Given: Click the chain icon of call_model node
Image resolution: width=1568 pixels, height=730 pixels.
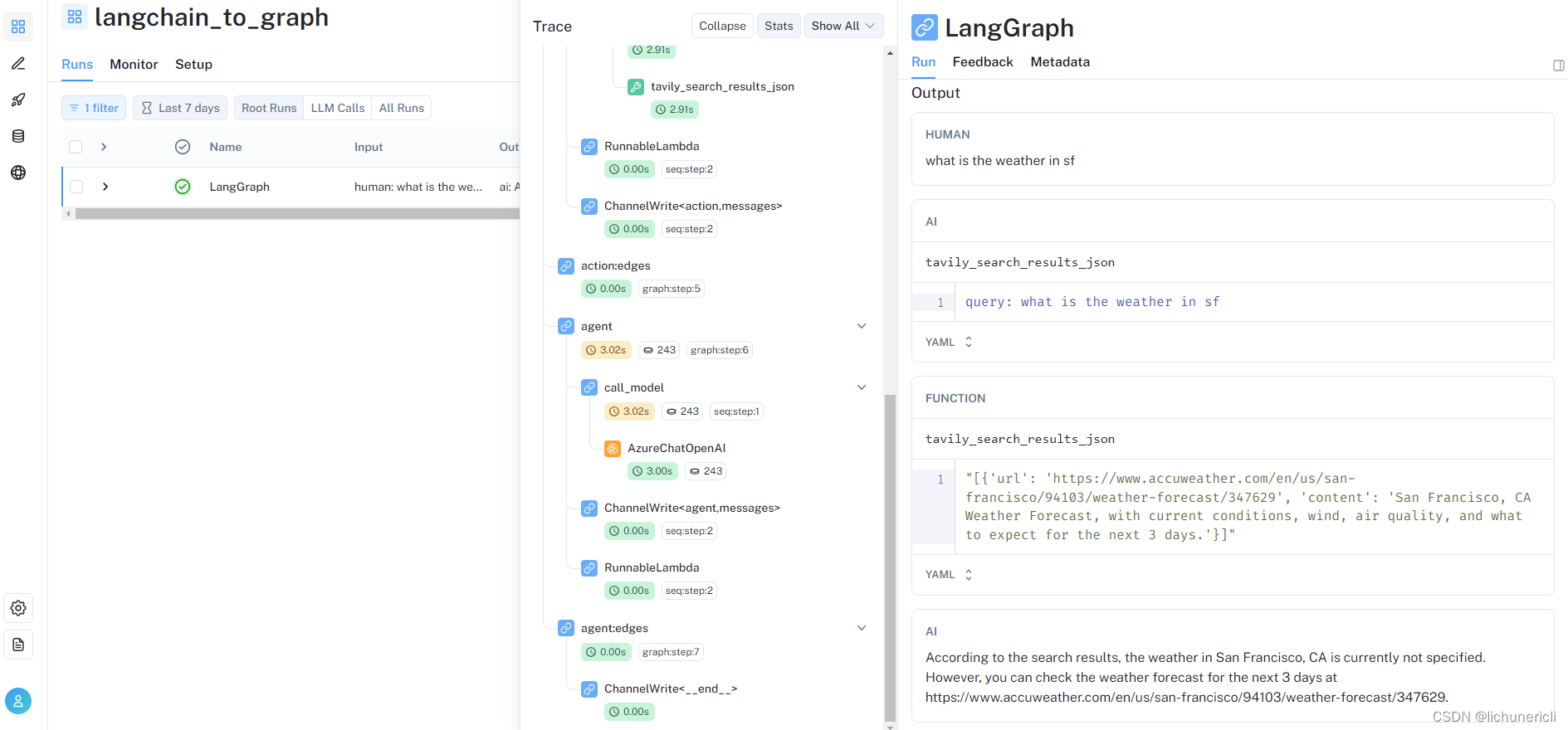Looking at the screenshot, I should 589,387.
